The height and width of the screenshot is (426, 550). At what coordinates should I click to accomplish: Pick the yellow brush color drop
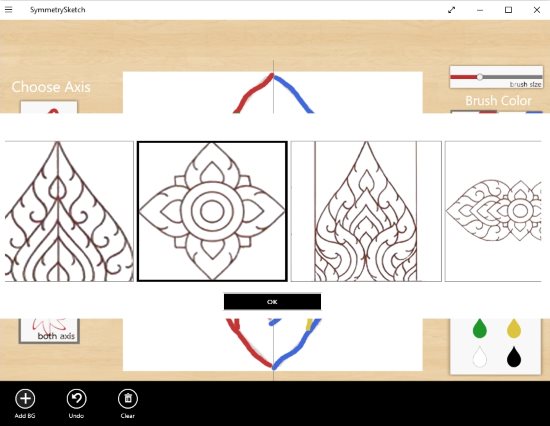(514, 328)
